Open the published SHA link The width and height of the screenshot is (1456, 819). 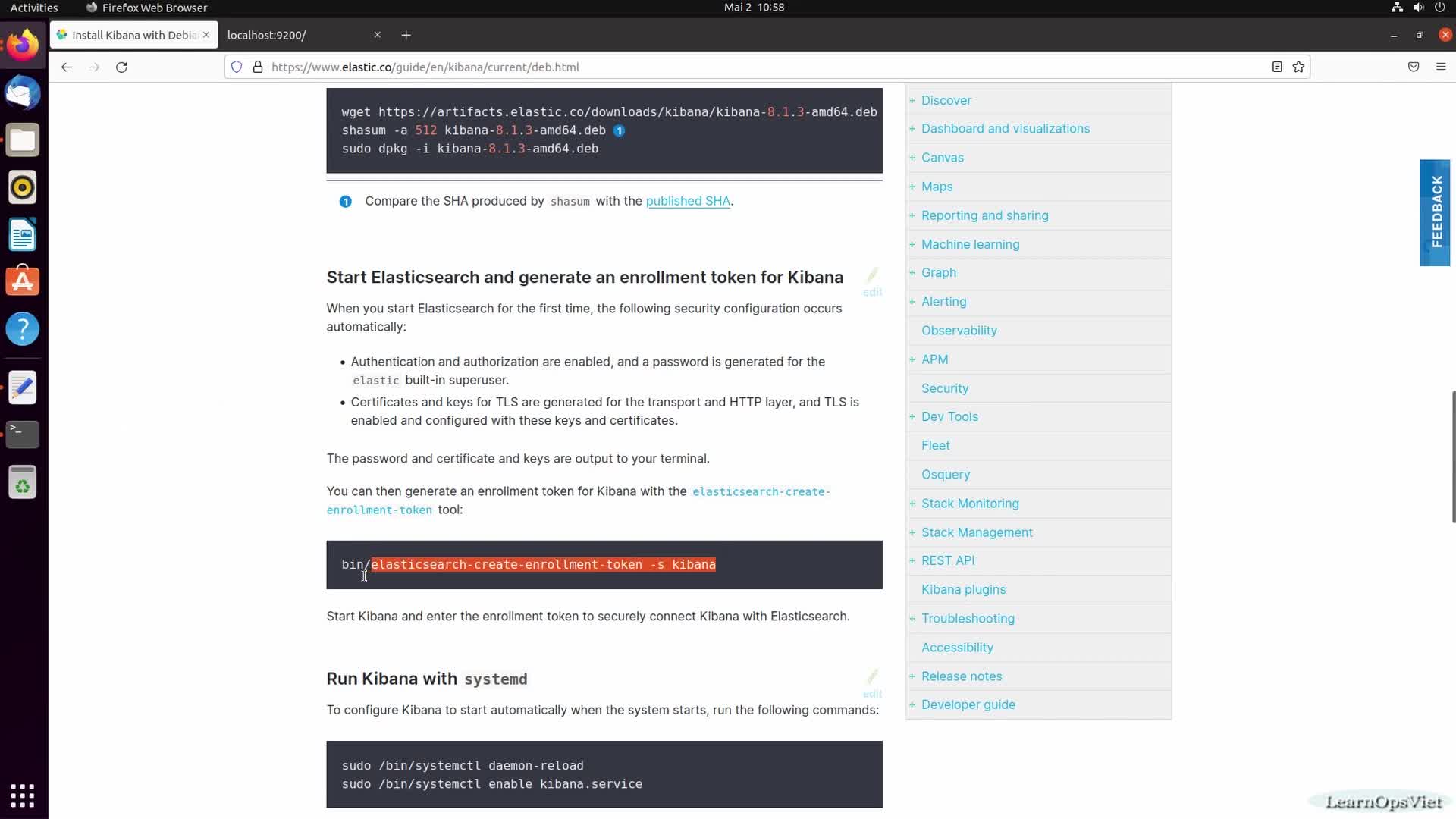tap(688, 201)
